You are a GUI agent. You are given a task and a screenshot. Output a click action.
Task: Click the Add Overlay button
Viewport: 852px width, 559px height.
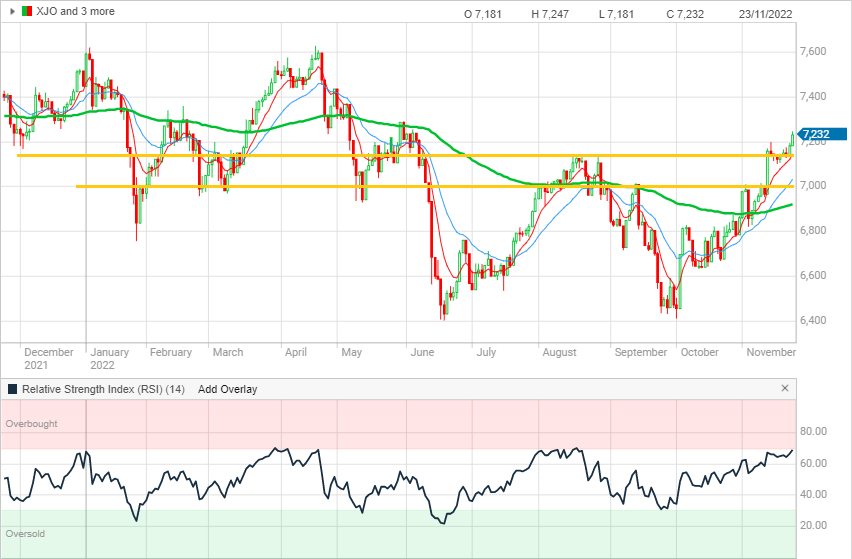pos(227,389)
